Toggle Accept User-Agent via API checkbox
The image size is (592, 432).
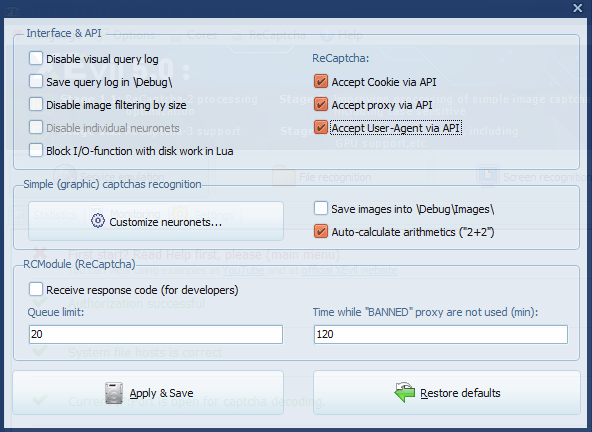point(321,128)
